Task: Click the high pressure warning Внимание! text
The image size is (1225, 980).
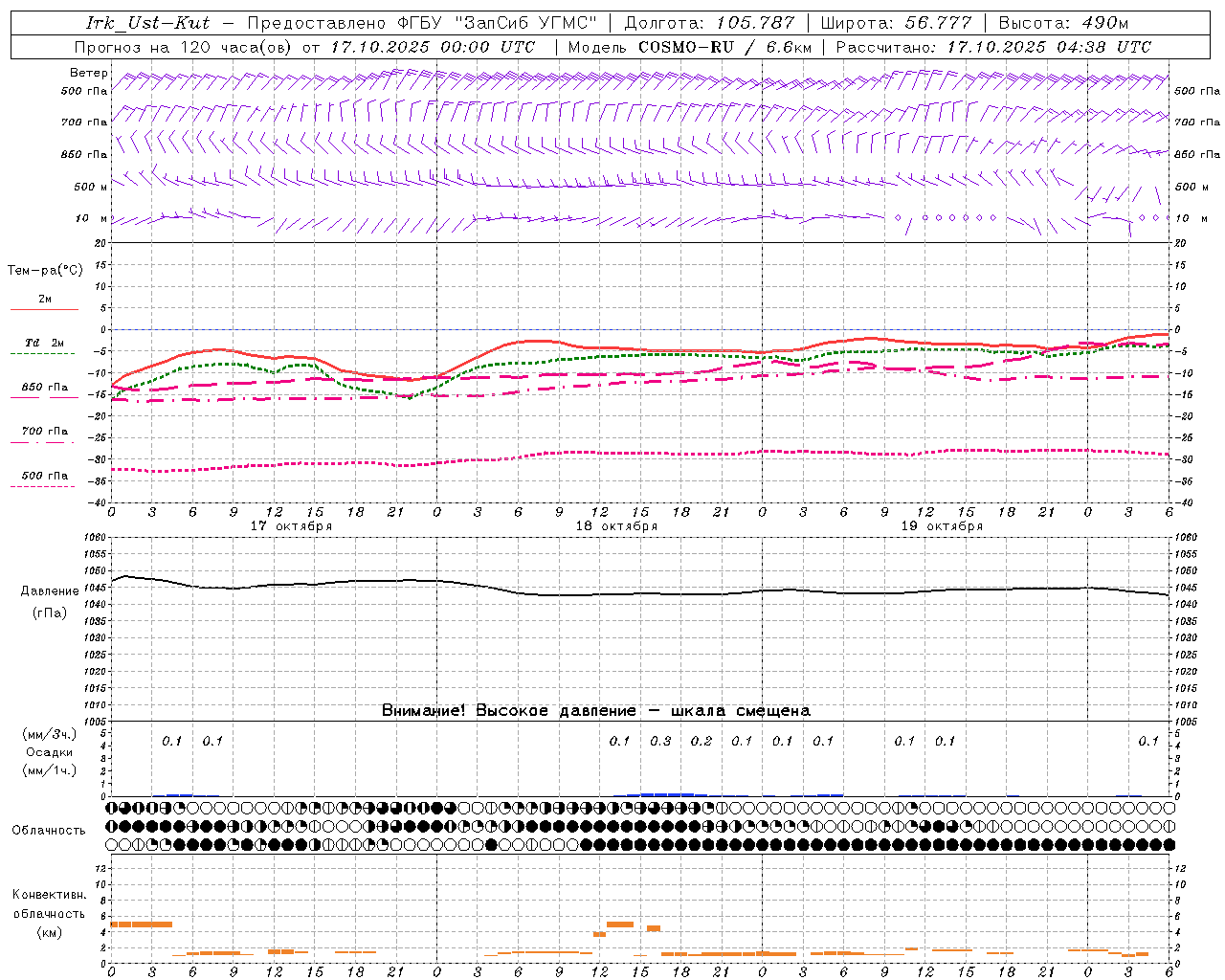Action: pyautogui.click(x=595, y=711)
